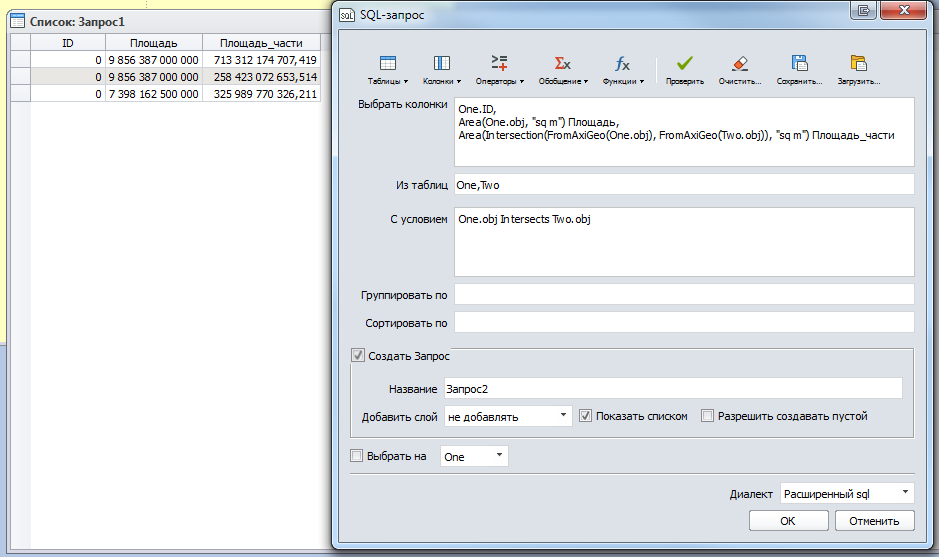Click the row selector of the 325 989 770 326,211 row

coord(20,94)
